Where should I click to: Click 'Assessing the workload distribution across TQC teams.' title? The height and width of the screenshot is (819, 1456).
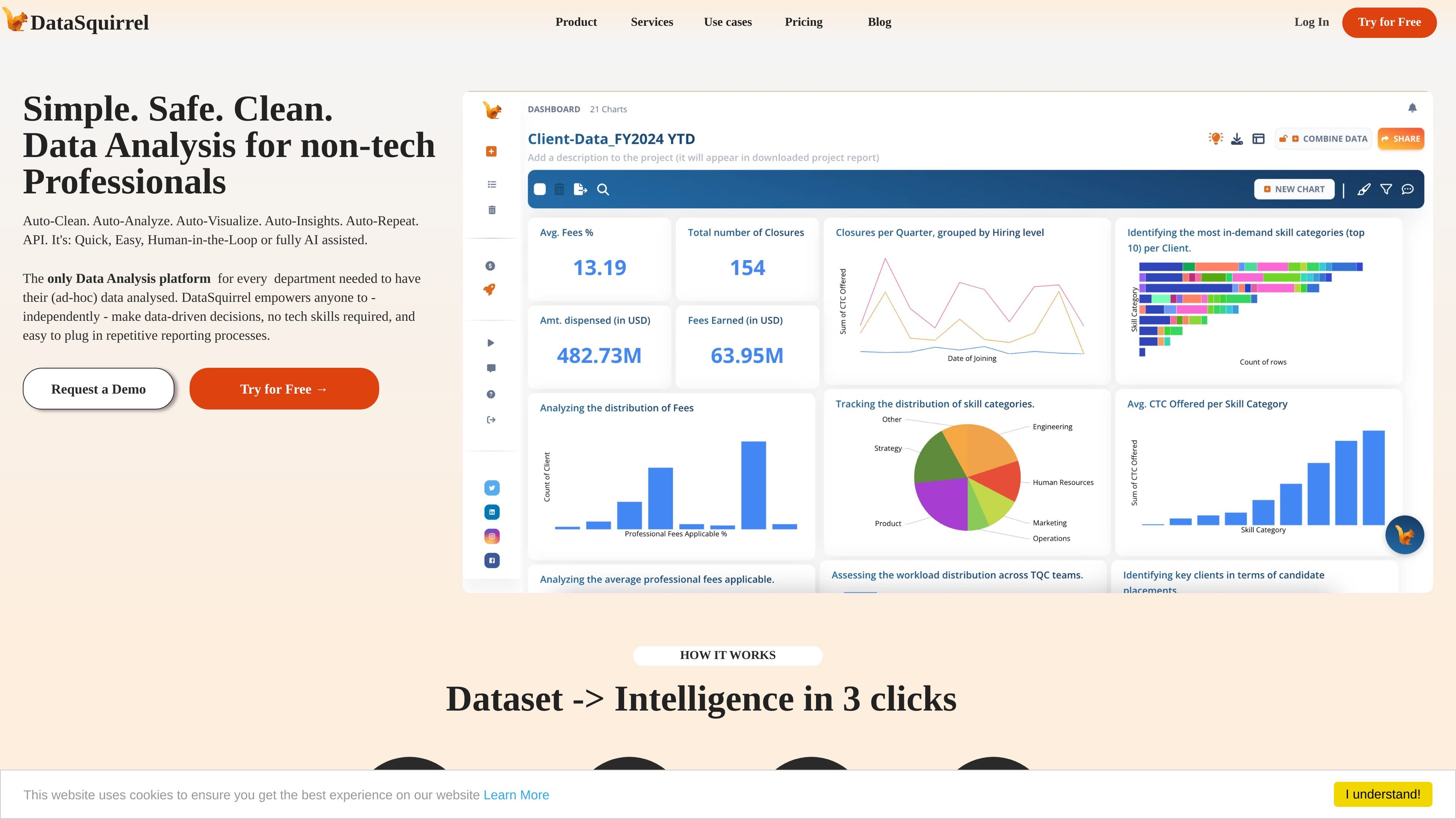(x=957, y=575)
